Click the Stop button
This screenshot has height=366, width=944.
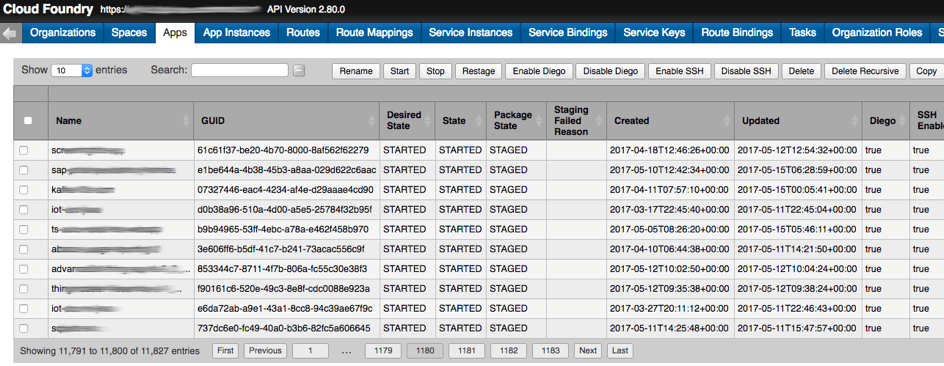[435, 71]
